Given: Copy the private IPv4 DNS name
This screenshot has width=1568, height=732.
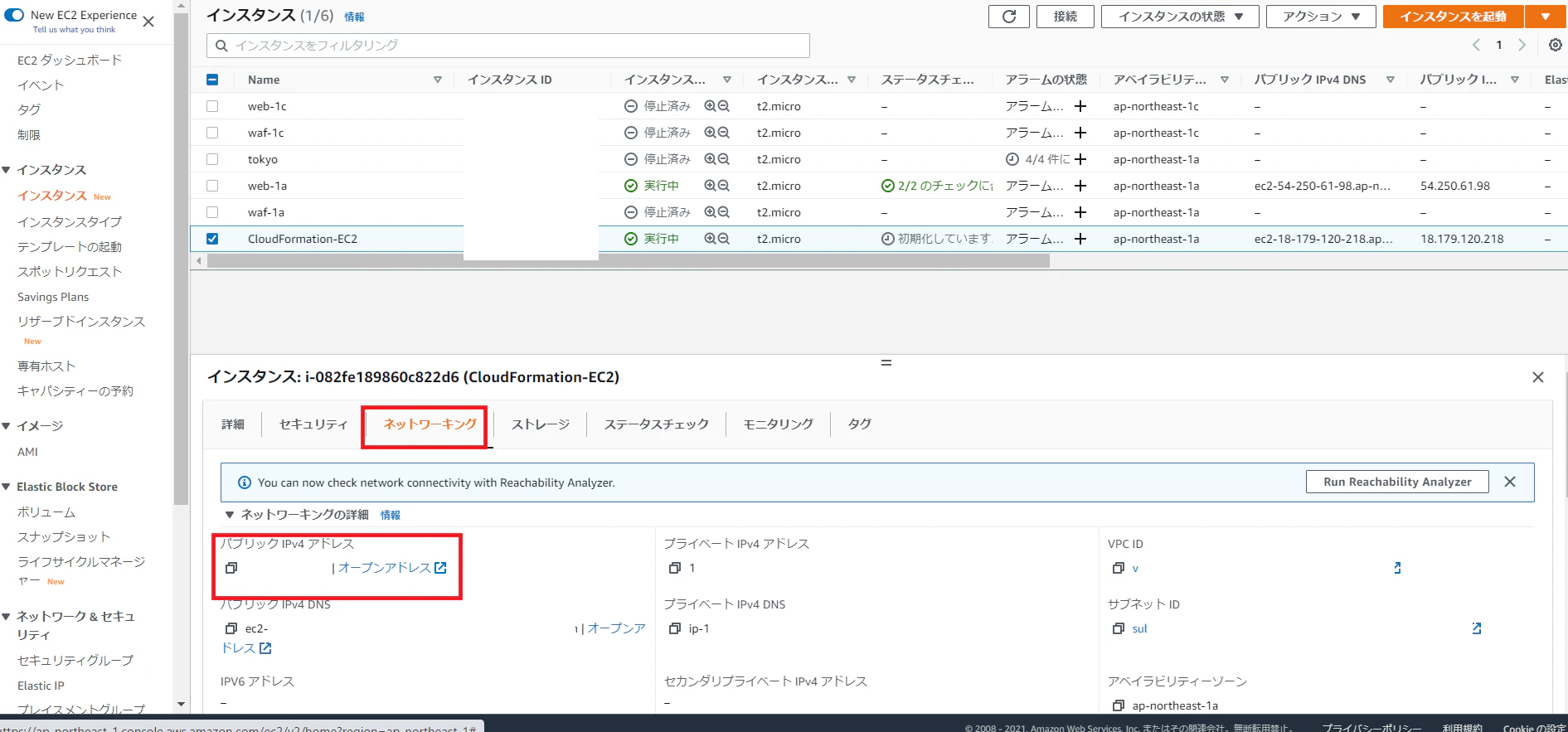Looking at the screenshot, I should tap(675, 628).
